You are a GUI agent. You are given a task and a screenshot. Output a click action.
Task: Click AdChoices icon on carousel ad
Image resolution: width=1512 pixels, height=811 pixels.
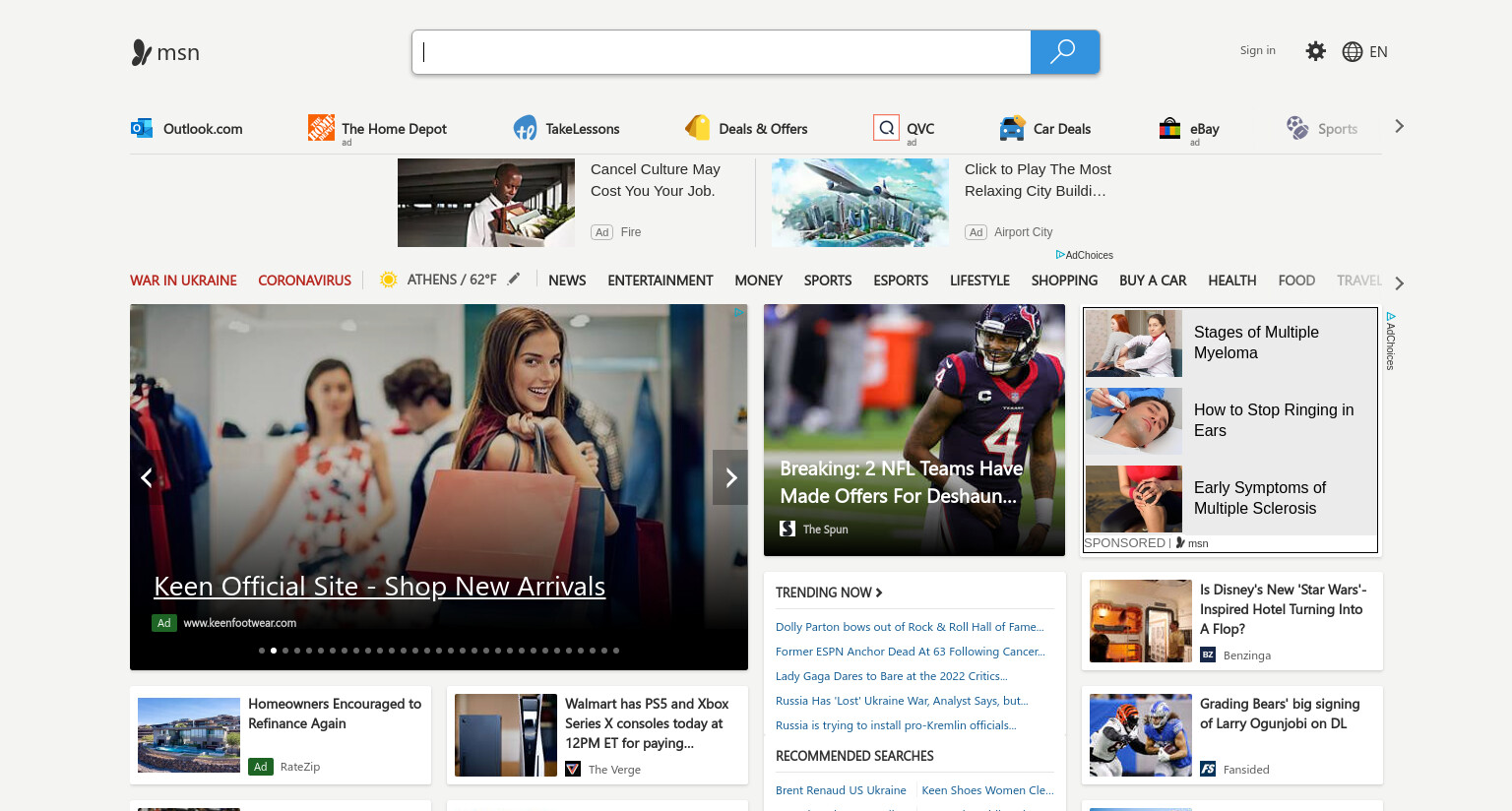[x=738, y=313]
